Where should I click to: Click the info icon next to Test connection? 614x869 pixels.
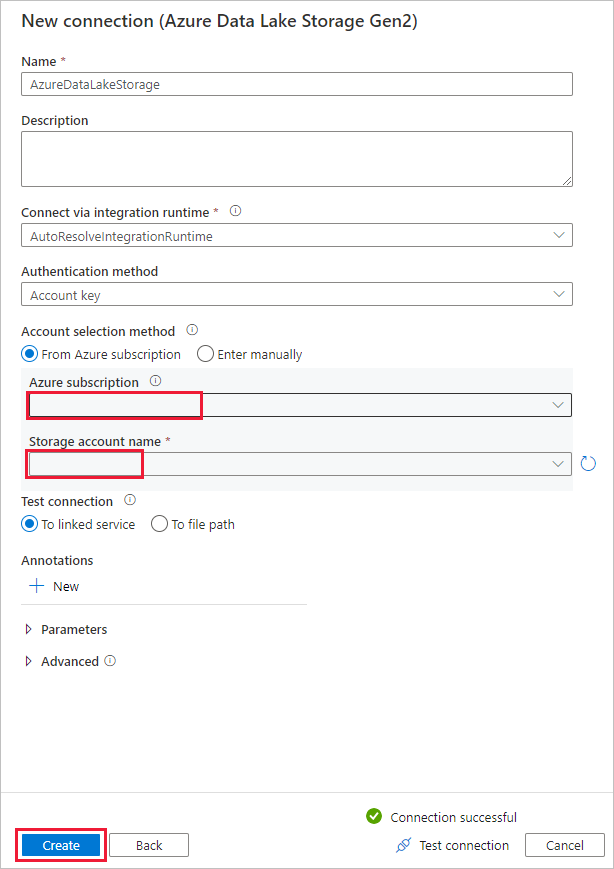(130, 500)
